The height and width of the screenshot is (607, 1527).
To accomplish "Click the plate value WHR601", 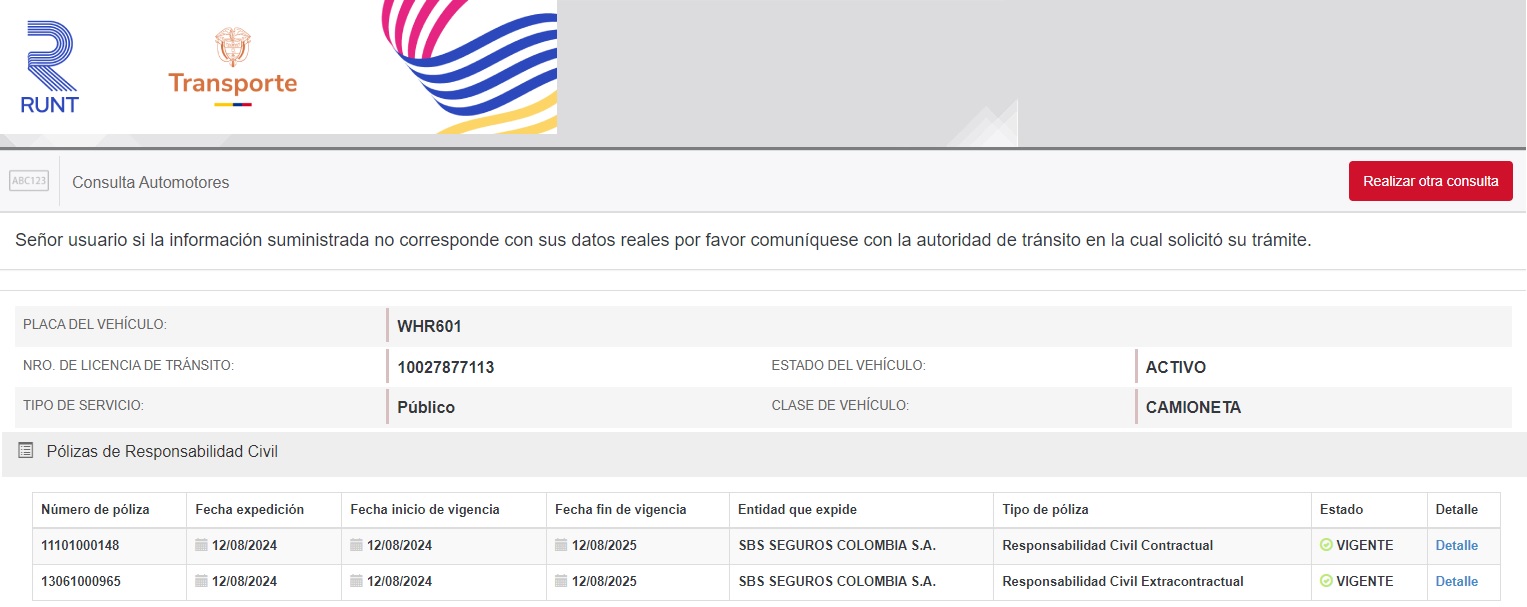I will click(x=429, y=327).
